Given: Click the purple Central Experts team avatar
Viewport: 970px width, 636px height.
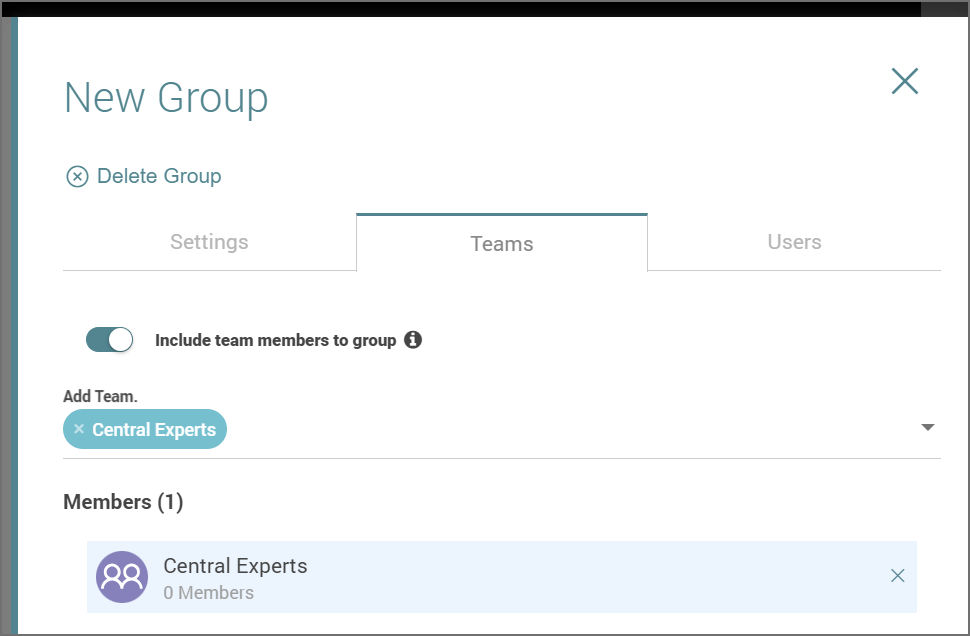Looking at the screenshot, I should [122, 577].
